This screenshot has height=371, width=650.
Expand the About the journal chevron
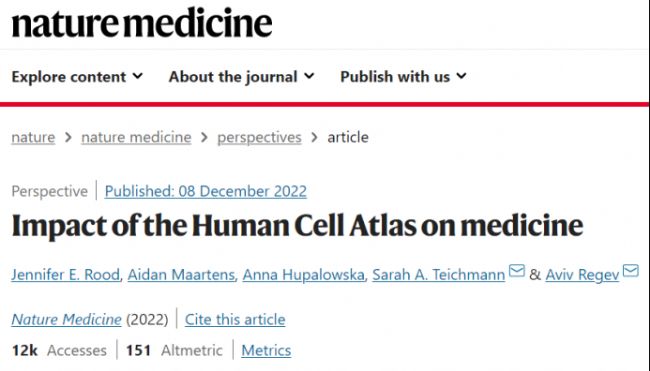point(309,76)
